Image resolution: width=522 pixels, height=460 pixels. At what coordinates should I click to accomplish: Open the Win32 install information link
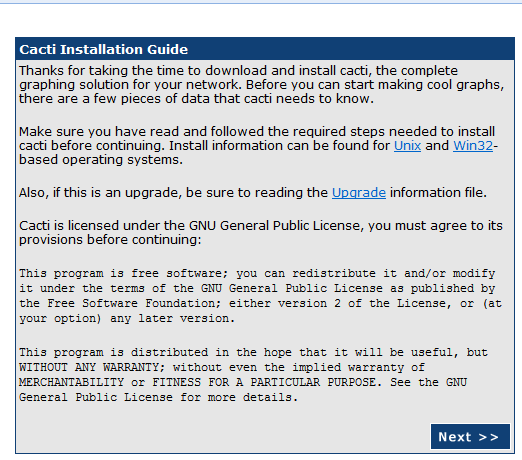pos(473,146)
